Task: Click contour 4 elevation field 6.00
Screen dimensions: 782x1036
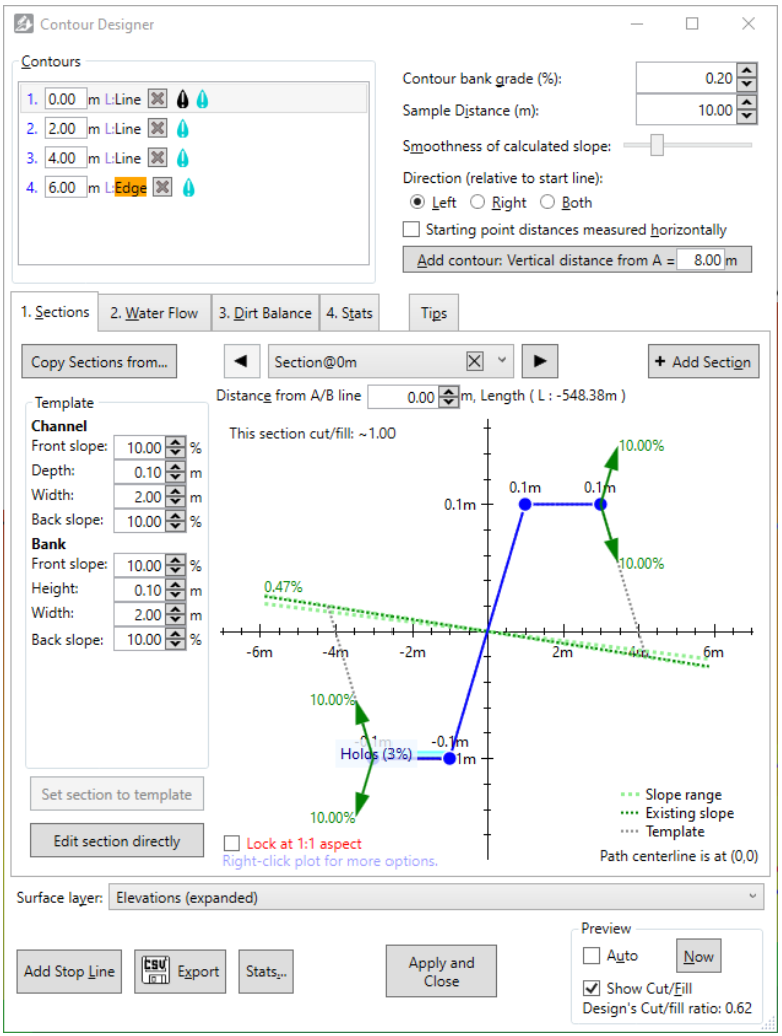Action: point(65,188)
